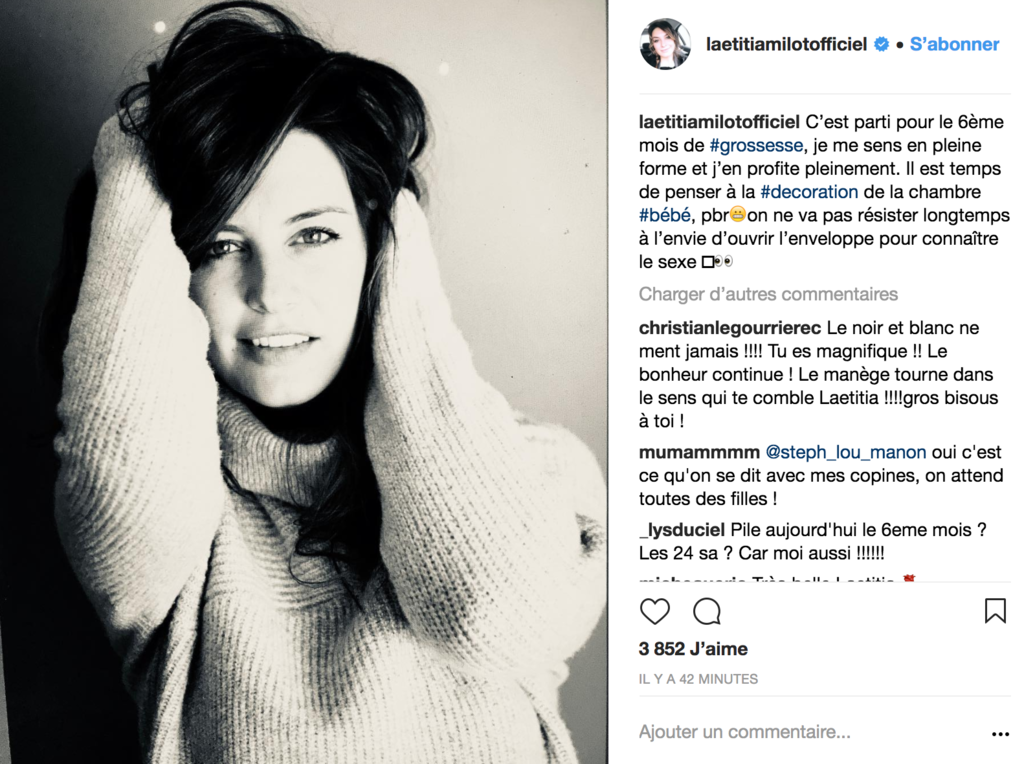The width and height of the screenshot is (1024, 764).
Task: Save post with the bookmark icon
Action: click(995, 611)
